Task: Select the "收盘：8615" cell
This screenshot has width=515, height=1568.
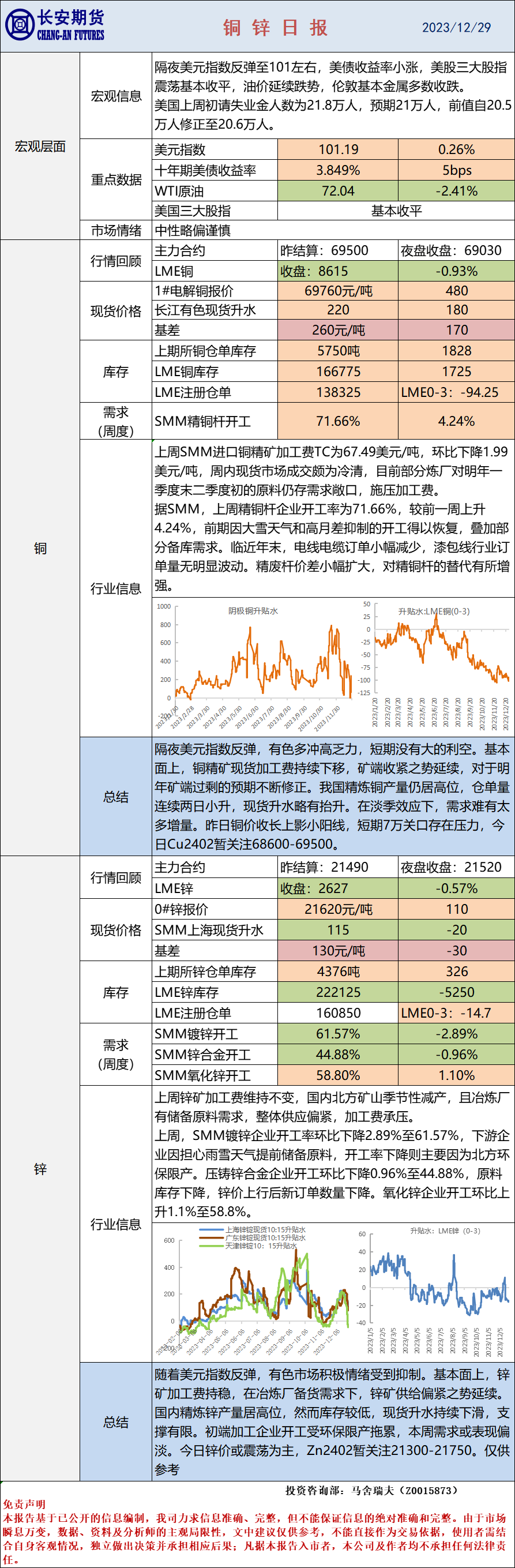Action: click(x=338, y=271)
